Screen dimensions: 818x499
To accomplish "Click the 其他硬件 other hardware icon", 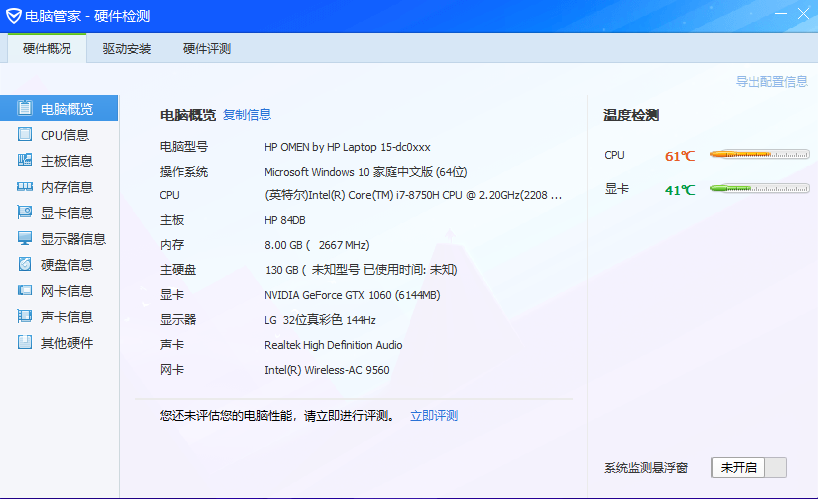I will coord(25,343).
